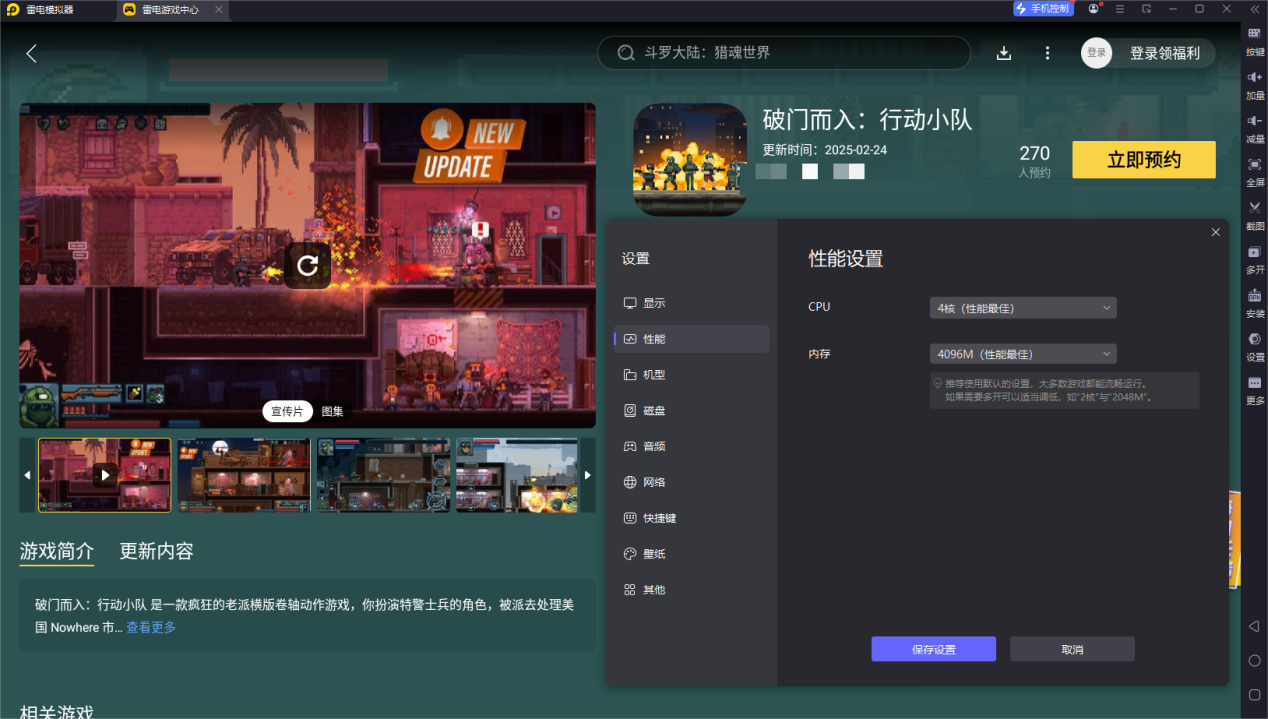This screenshot has width=1268, height=719.
Task: Select 显示 in settings sidebar
Action: pos(692,303)
